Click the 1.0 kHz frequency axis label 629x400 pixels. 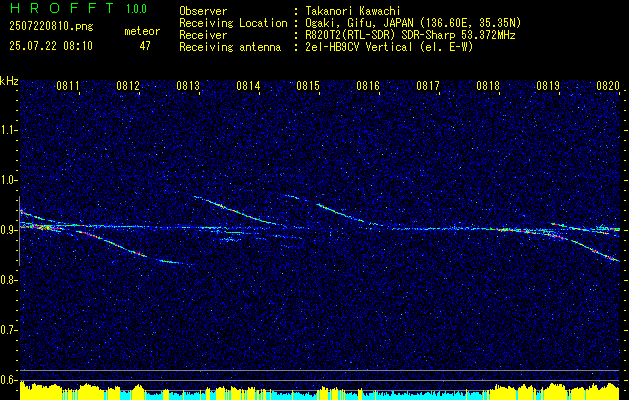point(8,180)
